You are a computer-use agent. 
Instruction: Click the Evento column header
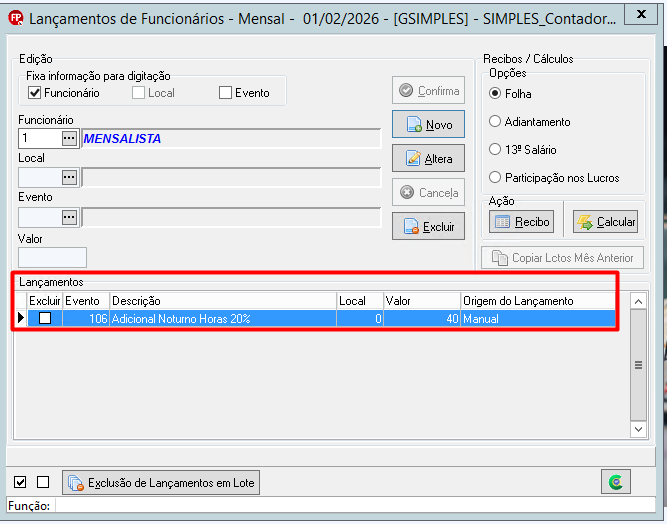pos(86,301)
